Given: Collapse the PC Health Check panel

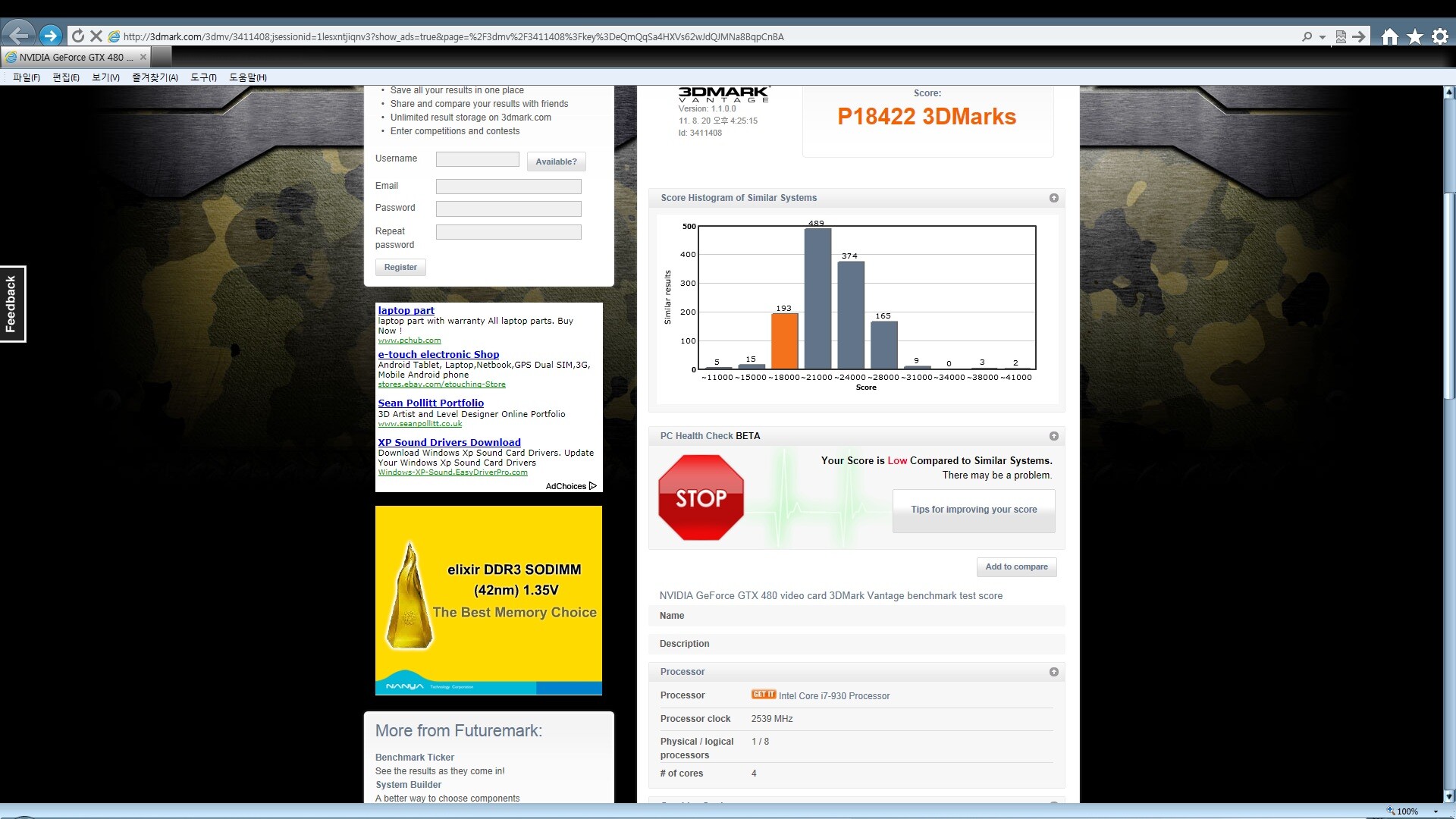Looking at the screenshot, I should click(x=1053, y=436).
